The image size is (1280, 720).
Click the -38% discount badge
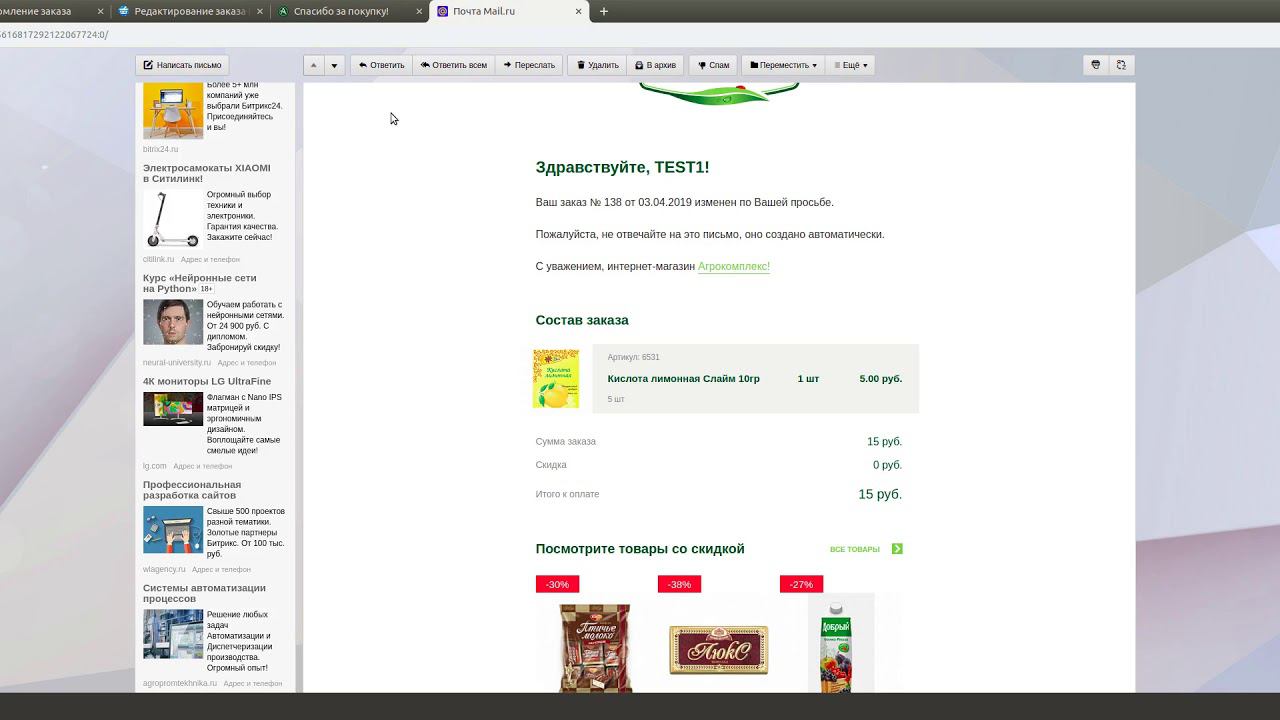(x=679, y=584)
